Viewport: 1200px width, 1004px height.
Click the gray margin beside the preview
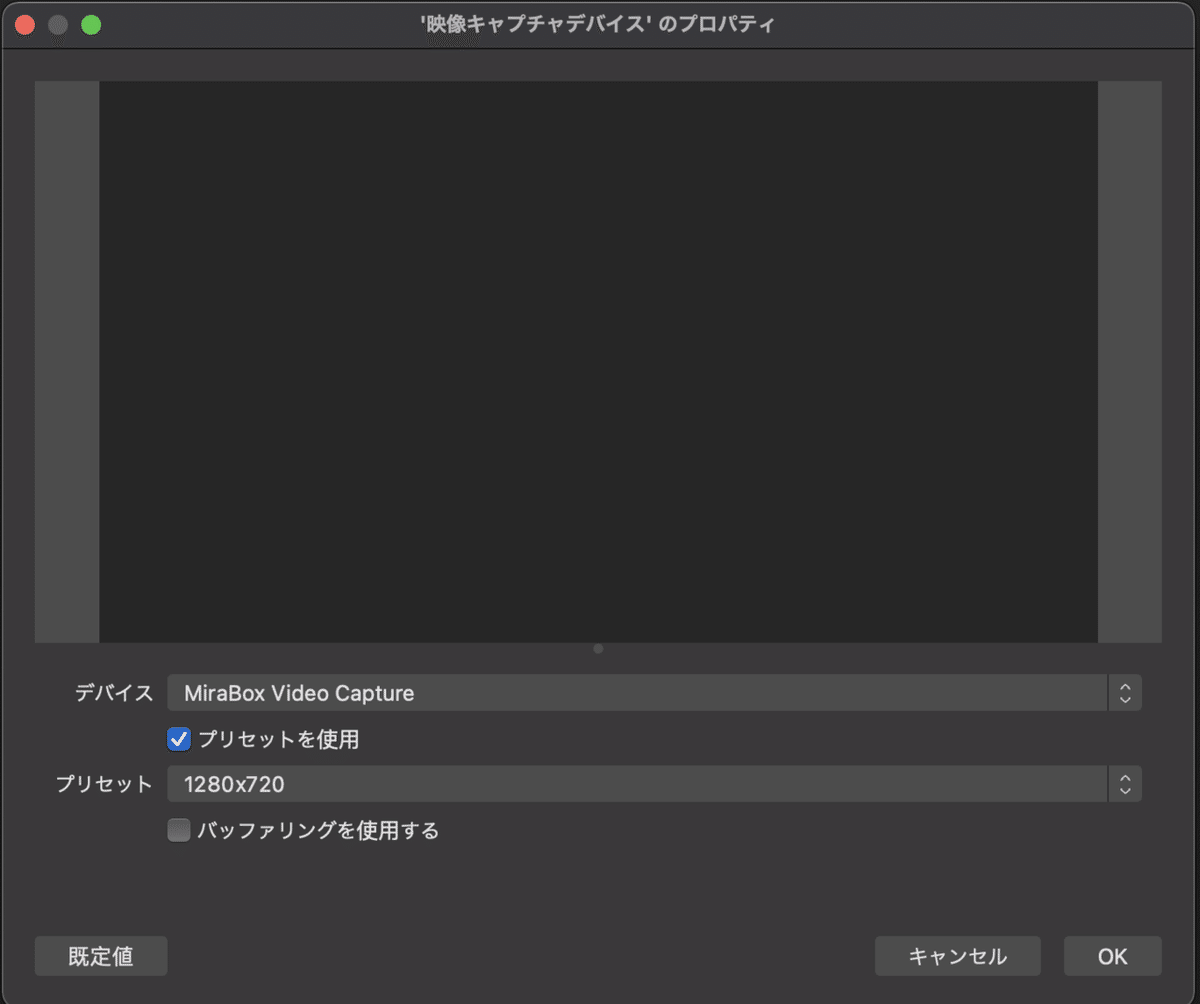pos(66,360)
